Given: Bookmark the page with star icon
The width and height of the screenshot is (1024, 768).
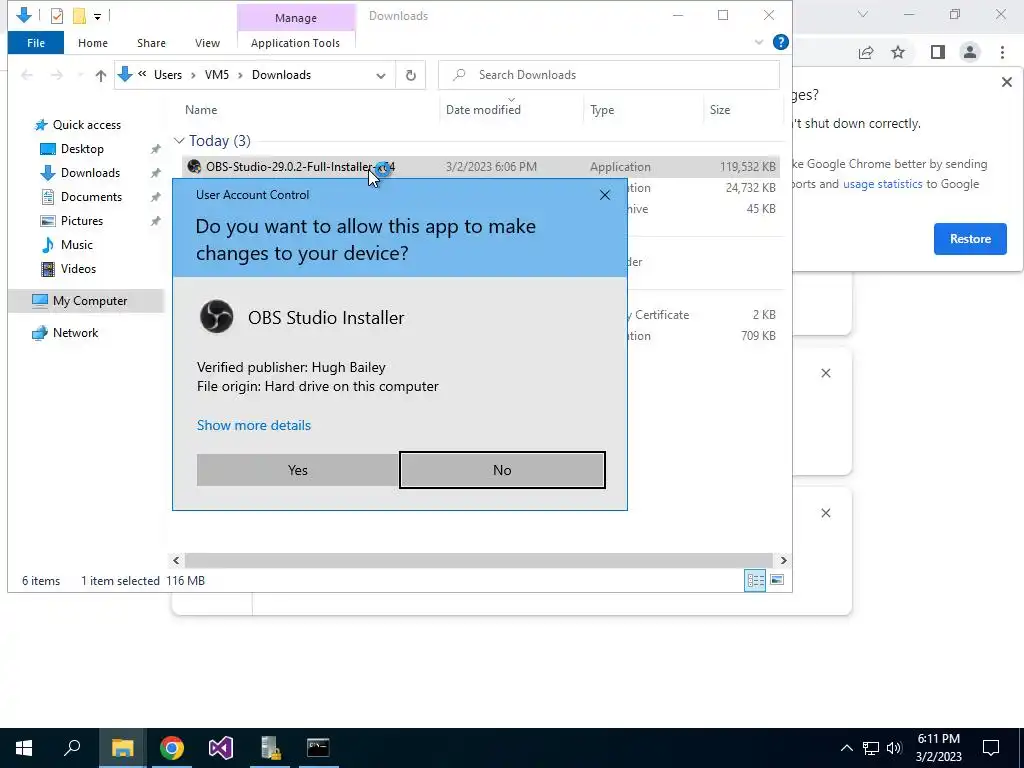Looking at the screenshot, I should click(x=898, y=52).
